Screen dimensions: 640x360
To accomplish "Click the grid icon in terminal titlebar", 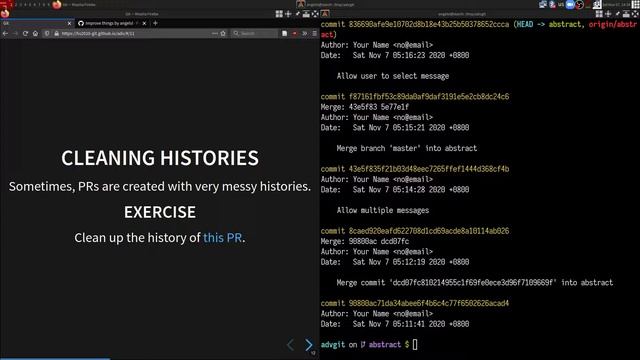I will (x=599, y=14).
